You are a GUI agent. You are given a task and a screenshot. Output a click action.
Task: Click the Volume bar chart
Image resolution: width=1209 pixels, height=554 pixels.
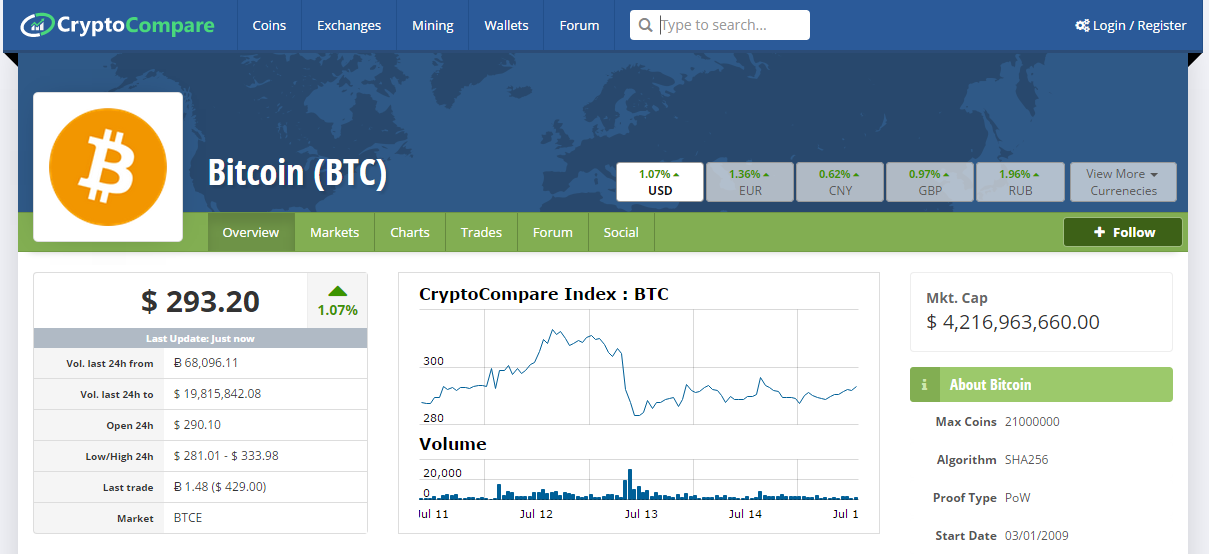639,480
